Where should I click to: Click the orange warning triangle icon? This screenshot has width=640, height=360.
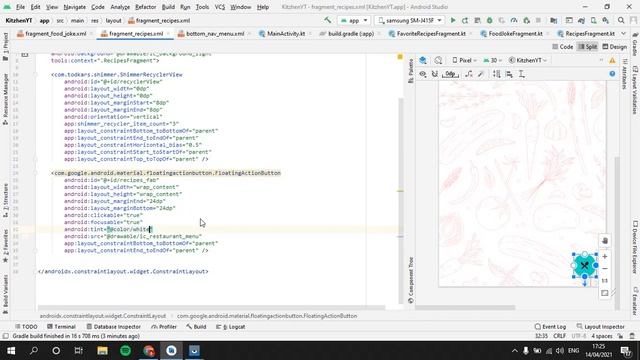(x=612, y=60)
